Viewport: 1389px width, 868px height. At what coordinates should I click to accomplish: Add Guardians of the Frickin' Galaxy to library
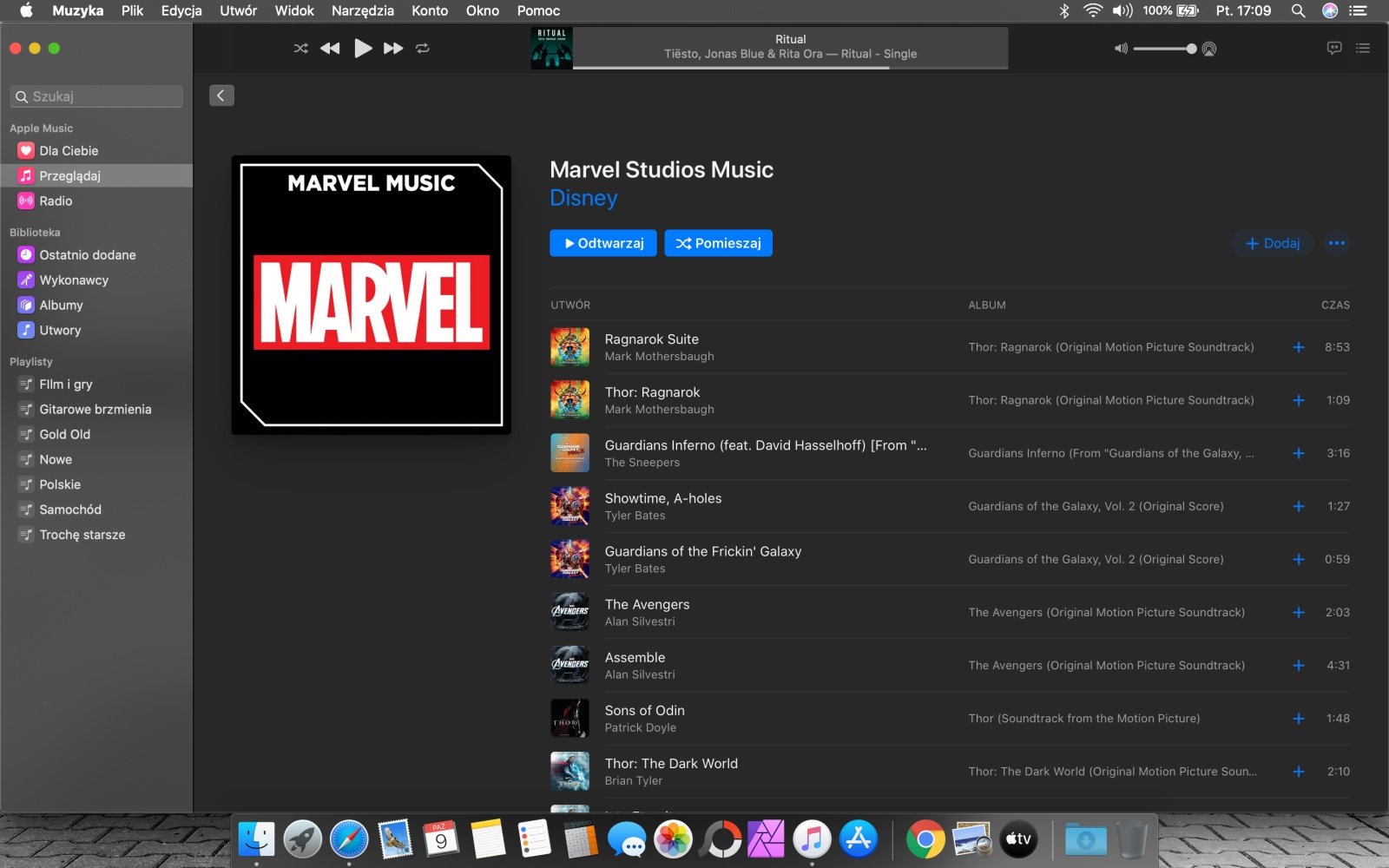(1299, 560)
